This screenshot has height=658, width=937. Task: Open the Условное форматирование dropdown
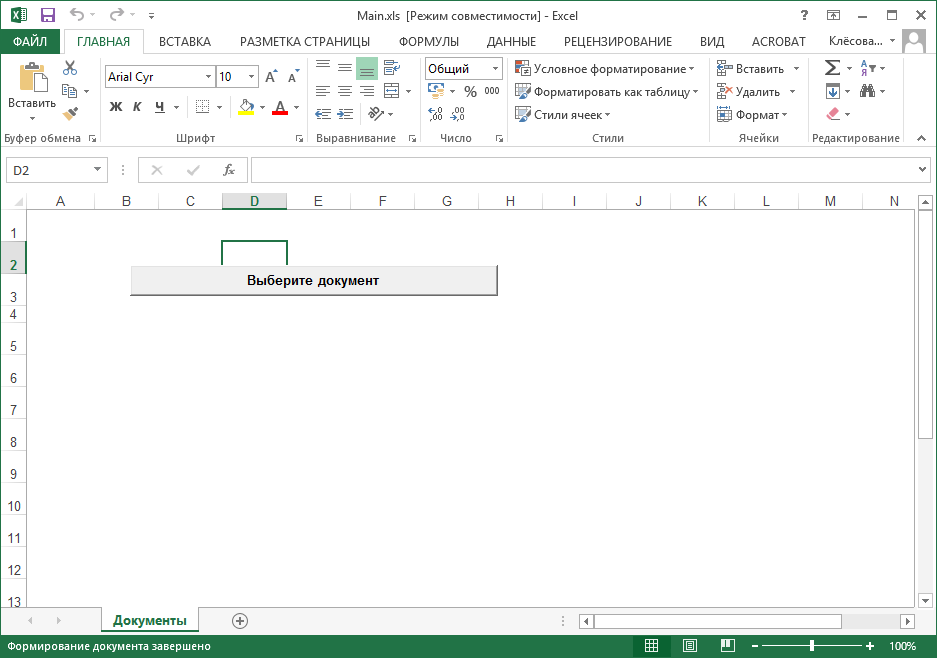click(x=605, y=69)
